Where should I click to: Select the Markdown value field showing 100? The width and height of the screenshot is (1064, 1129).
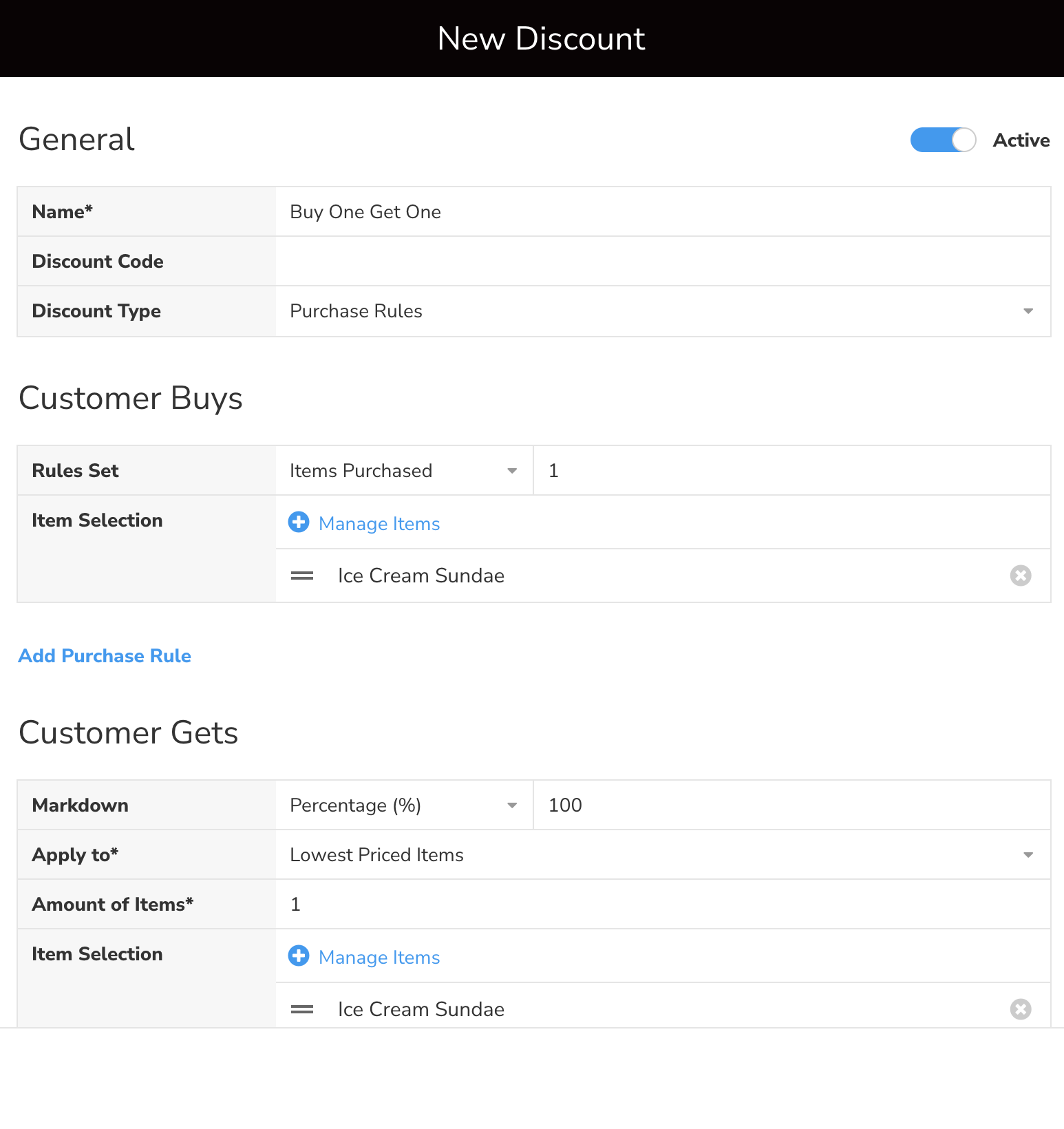click(x=791, y=805)
